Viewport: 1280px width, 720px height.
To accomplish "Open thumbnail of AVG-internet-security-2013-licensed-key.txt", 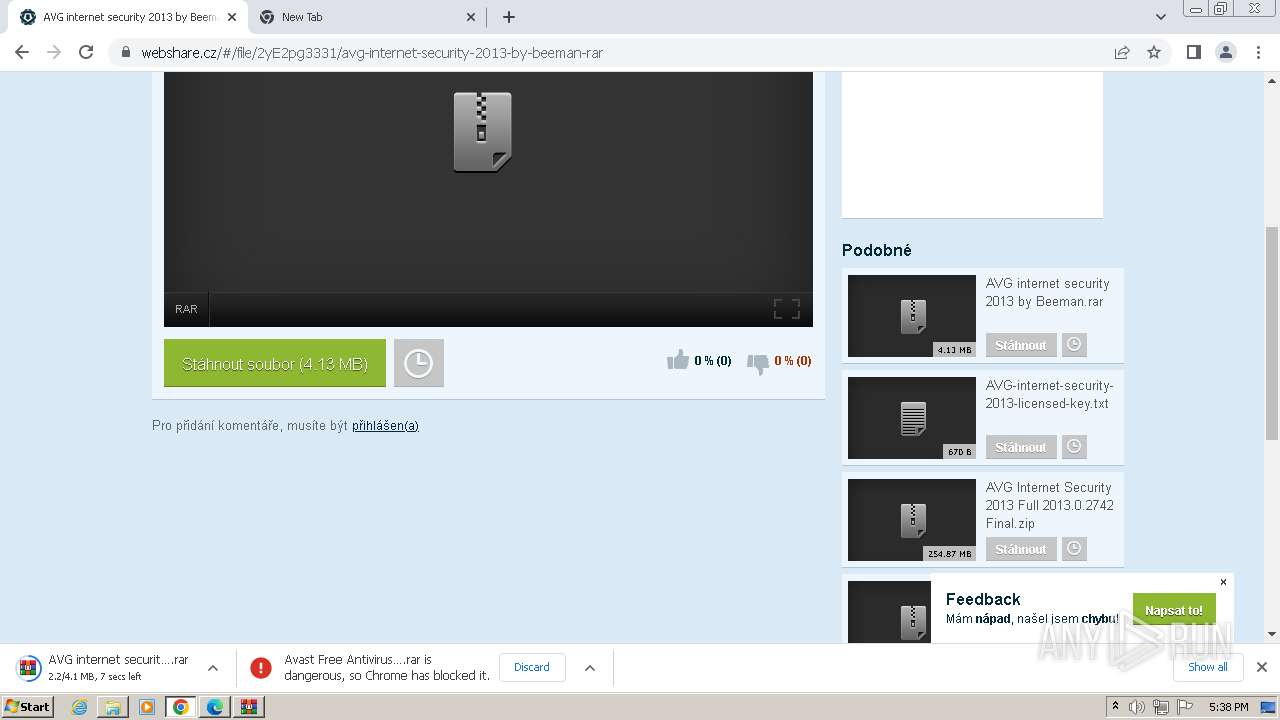I will pos(912,418).
